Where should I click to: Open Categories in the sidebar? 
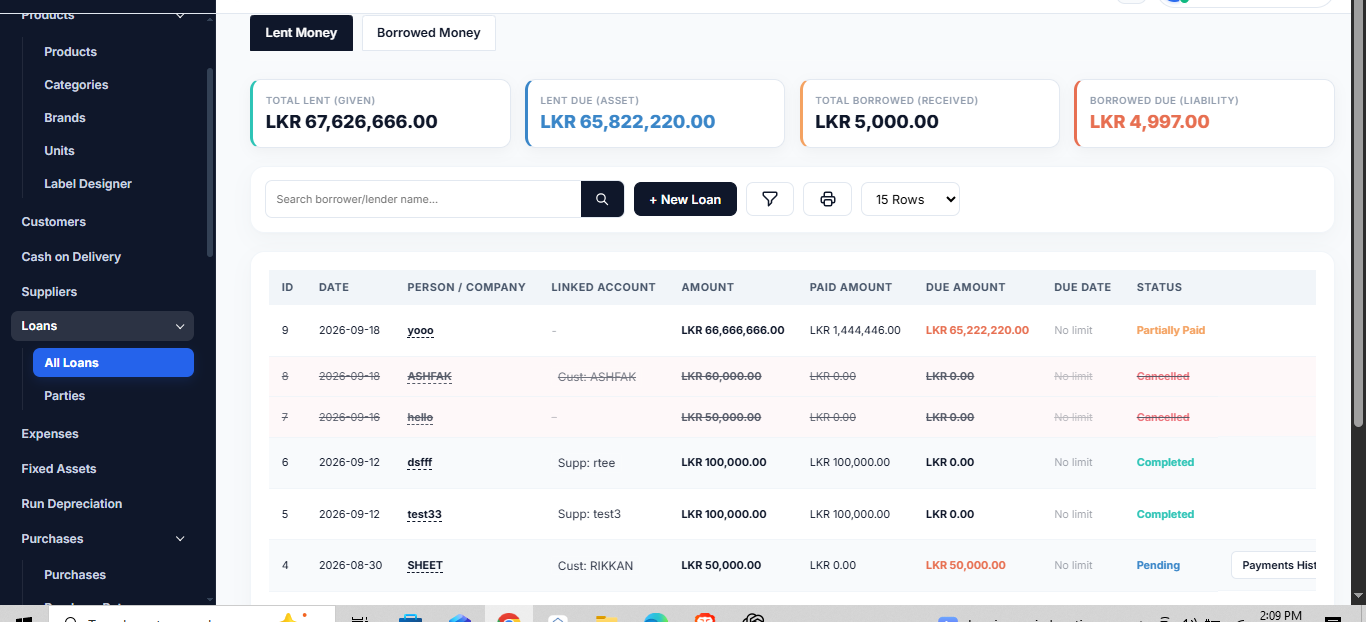(76, 85)
